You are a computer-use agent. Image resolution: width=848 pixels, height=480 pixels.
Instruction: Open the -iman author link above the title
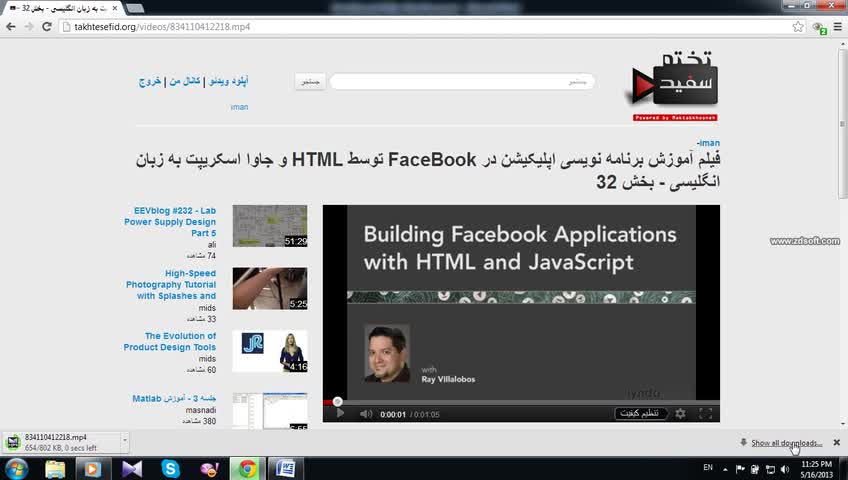point(708,143)
